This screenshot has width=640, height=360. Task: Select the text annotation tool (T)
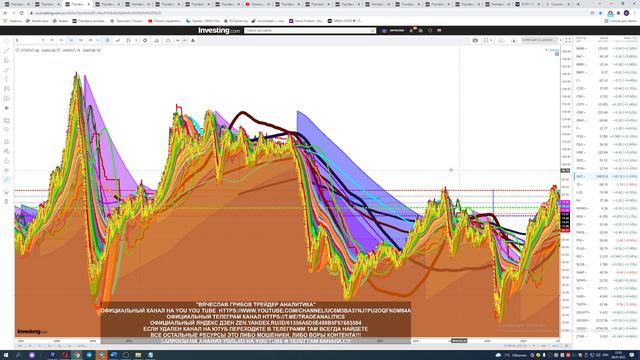(x=7, y=80)
